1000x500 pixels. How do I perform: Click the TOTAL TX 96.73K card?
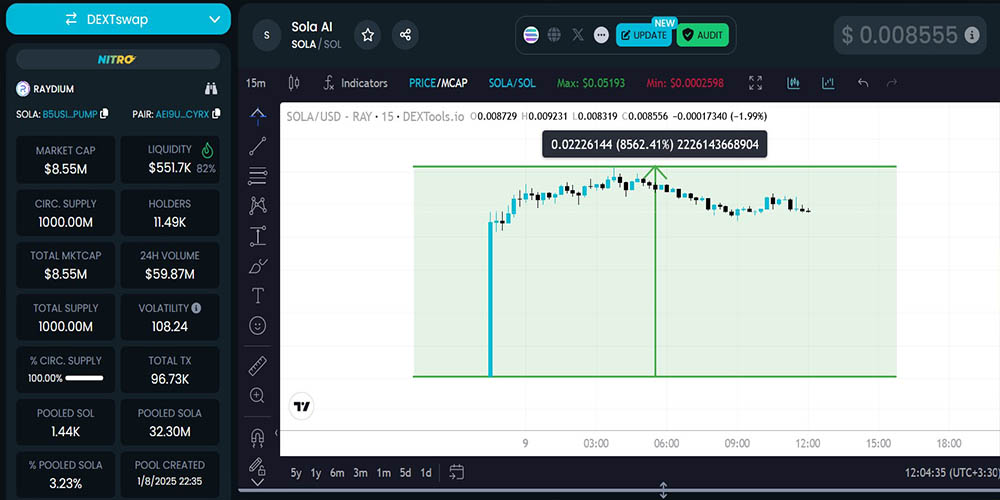tap(170, 370)
